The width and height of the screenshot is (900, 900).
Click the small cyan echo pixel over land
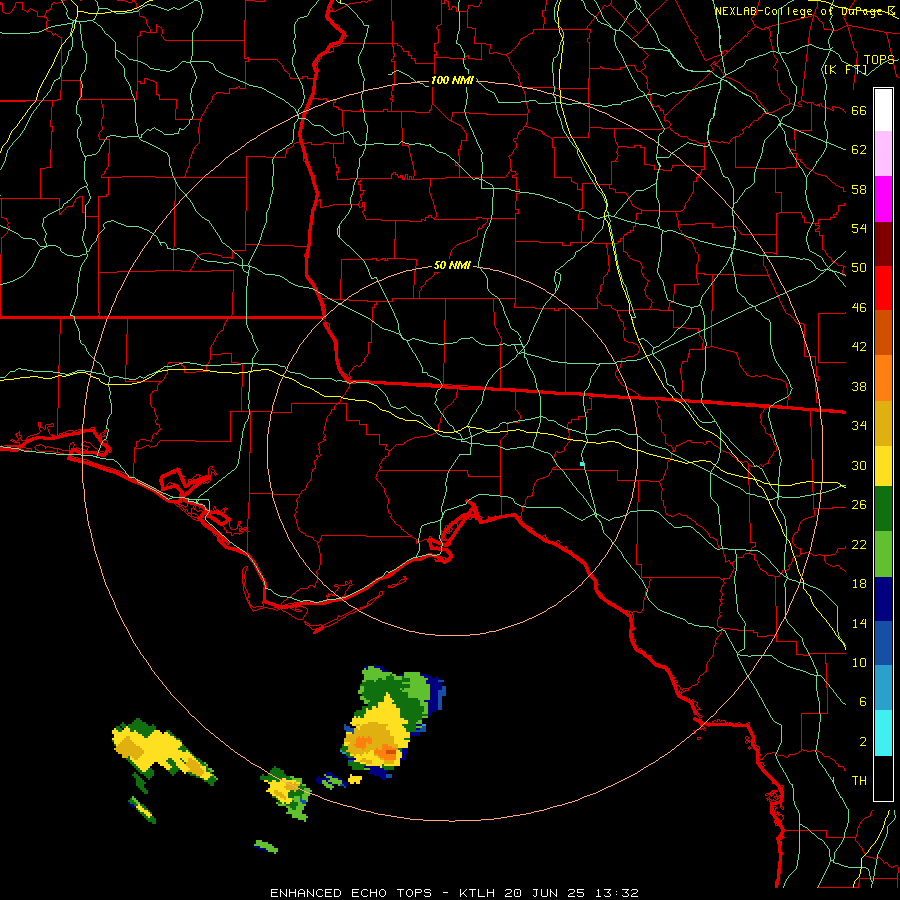pos(583,464)
